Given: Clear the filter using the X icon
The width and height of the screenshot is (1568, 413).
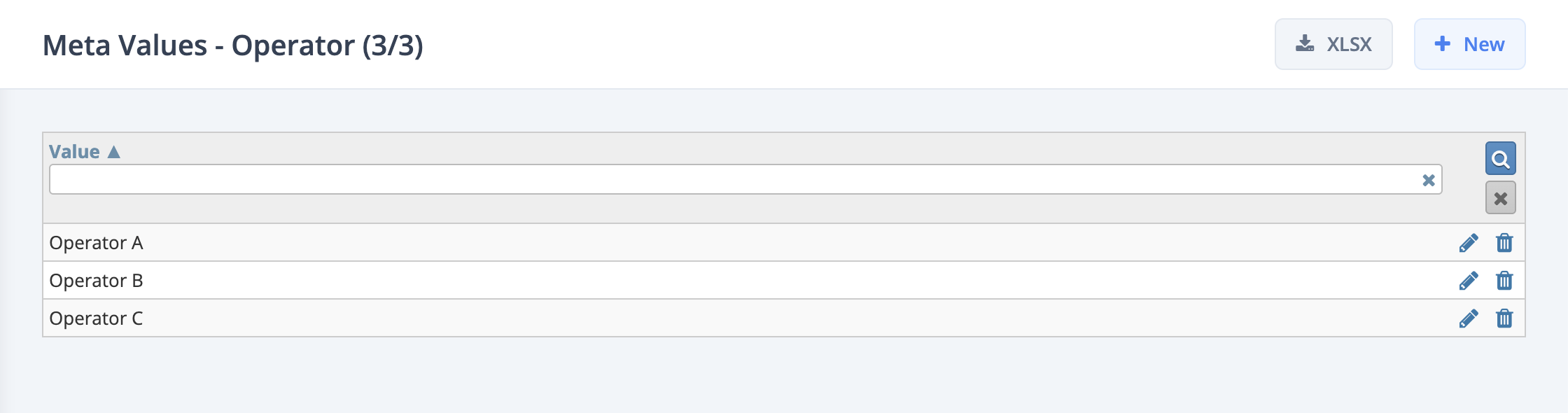Looking at the screenshot, I should pyautogui.click(x=1499, y=197).
